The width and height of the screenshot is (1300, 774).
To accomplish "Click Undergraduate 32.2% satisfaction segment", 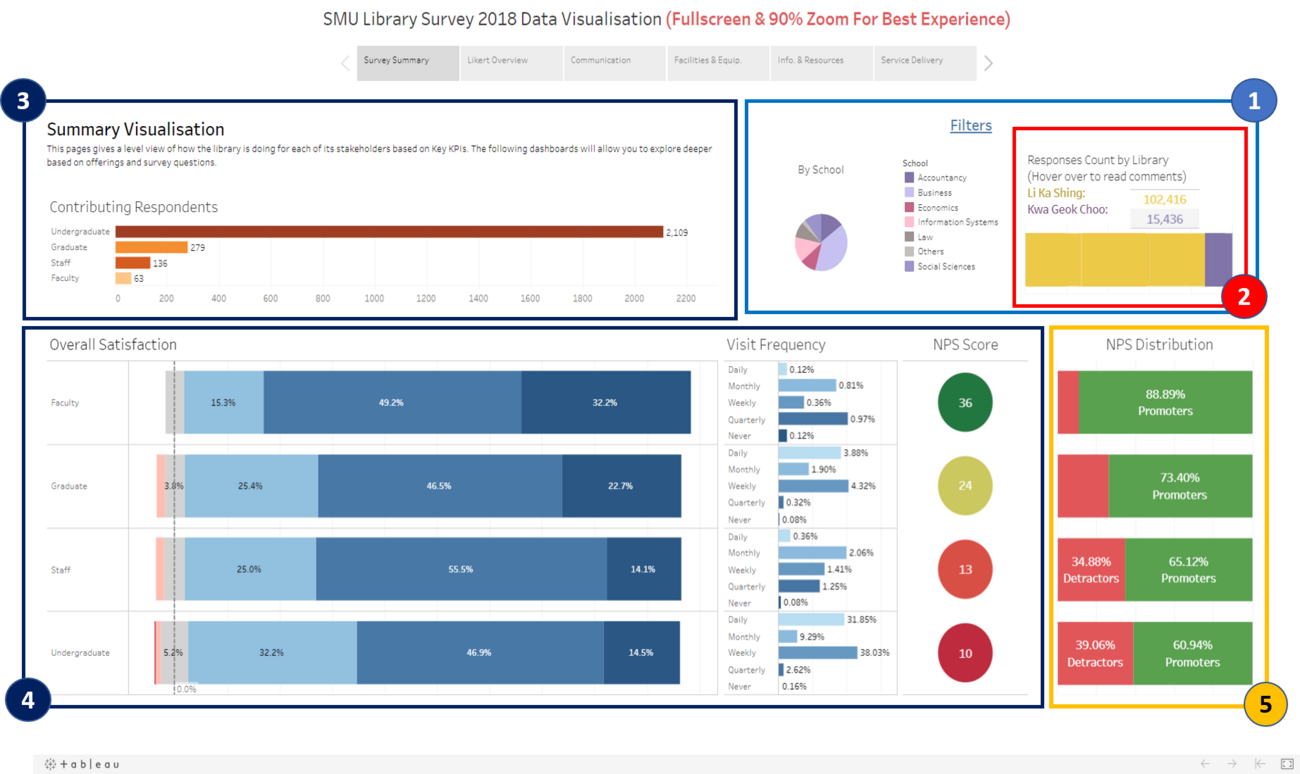I will click(x=273, y=653).
